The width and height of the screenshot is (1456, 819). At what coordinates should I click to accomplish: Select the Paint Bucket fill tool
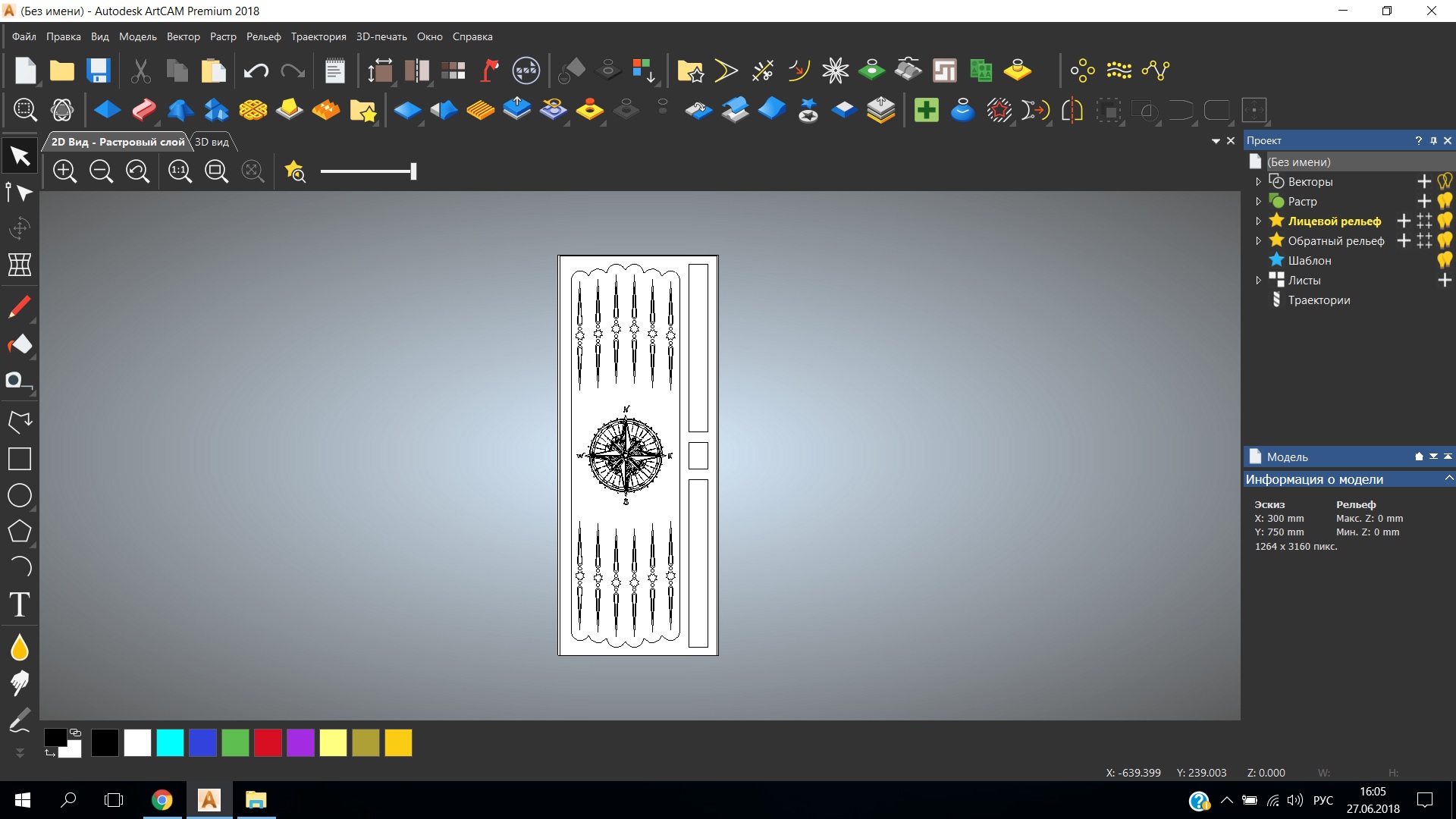pos(20,344)
